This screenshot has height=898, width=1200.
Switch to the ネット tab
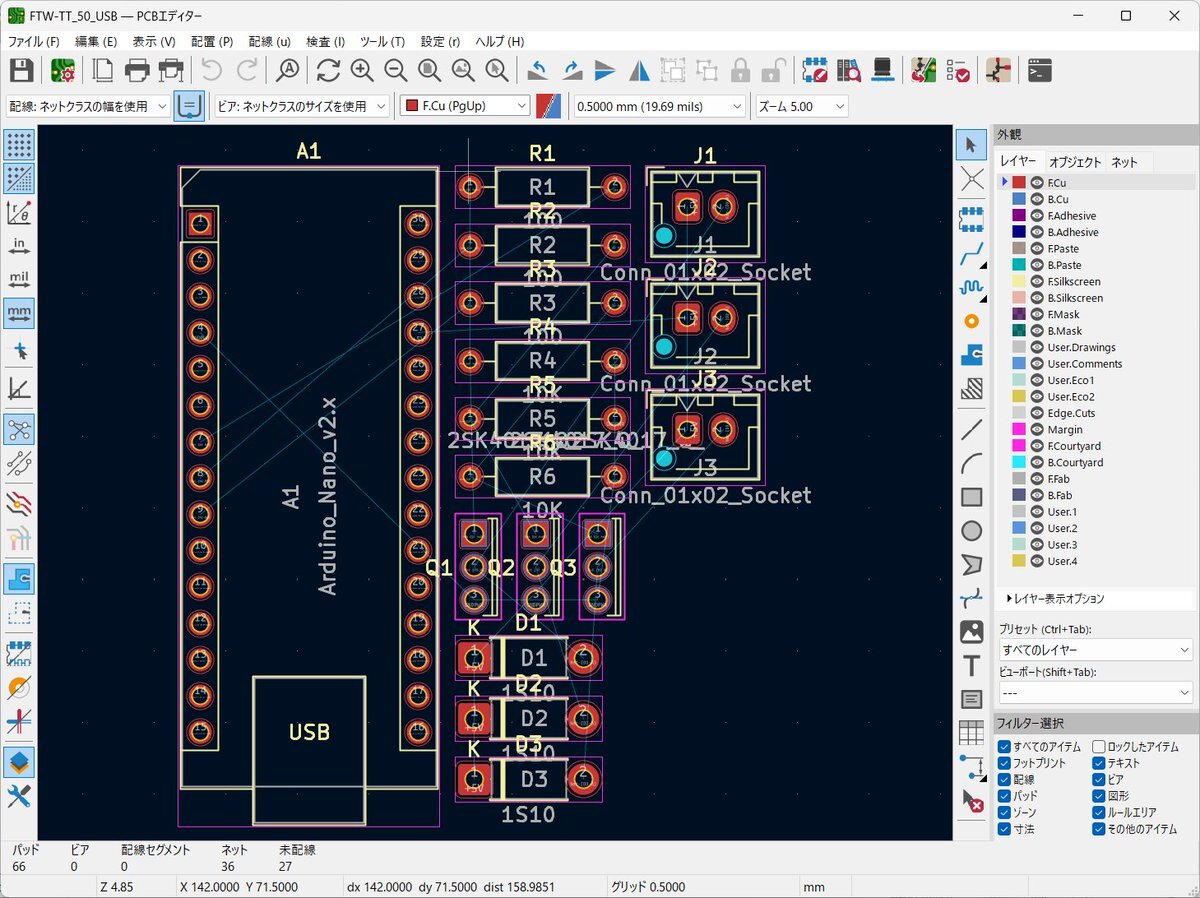point(1125,162)
